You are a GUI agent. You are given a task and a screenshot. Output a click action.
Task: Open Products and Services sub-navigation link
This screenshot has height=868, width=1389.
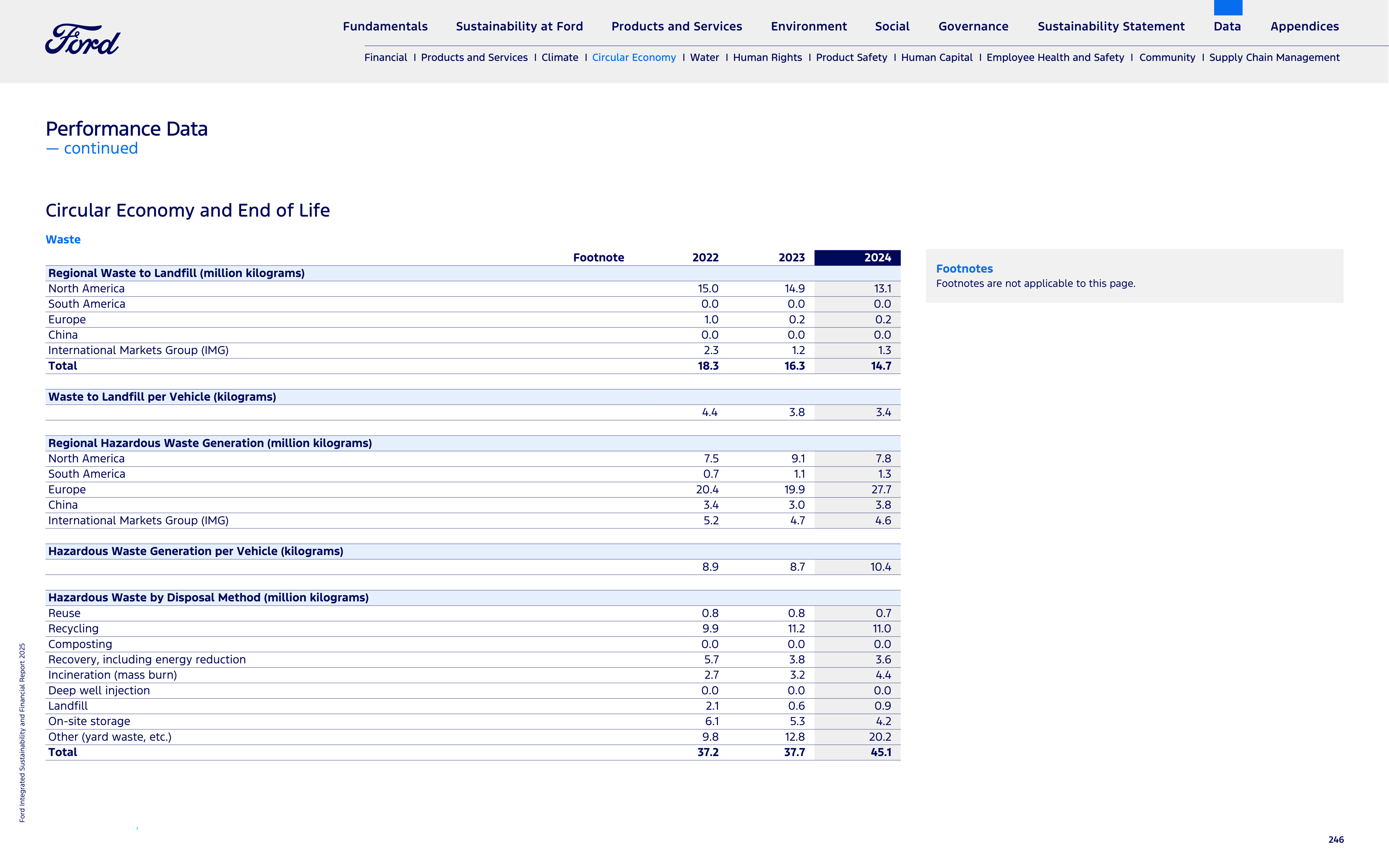pos(474,58)
